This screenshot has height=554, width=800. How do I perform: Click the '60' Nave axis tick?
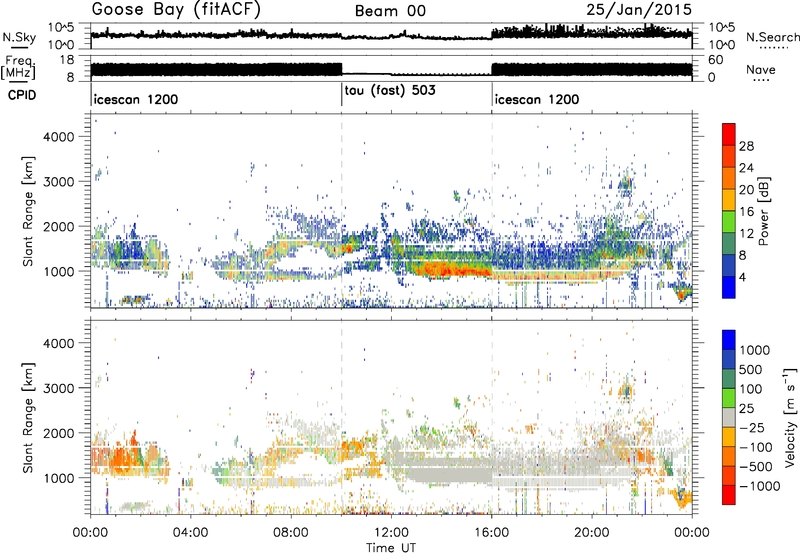pyautogui.click(x=716, y=60)
